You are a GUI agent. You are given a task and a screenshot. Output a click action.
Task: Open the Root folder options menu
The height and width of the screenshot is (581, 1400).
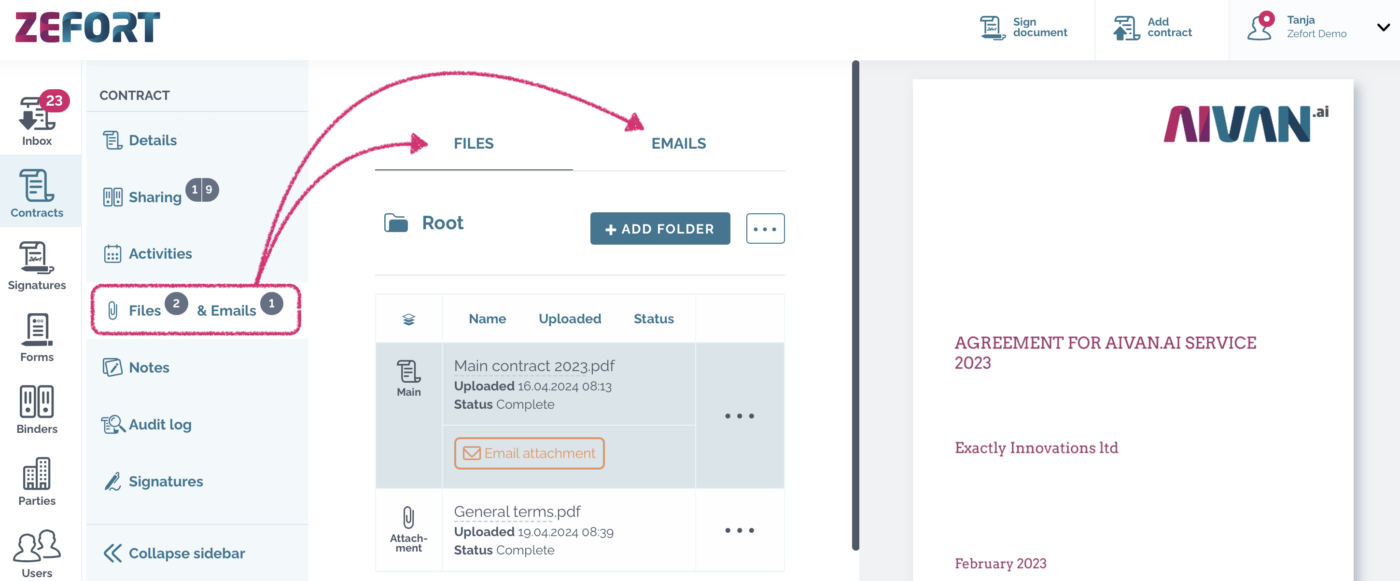pyautogui.click(x=765, y=228)
